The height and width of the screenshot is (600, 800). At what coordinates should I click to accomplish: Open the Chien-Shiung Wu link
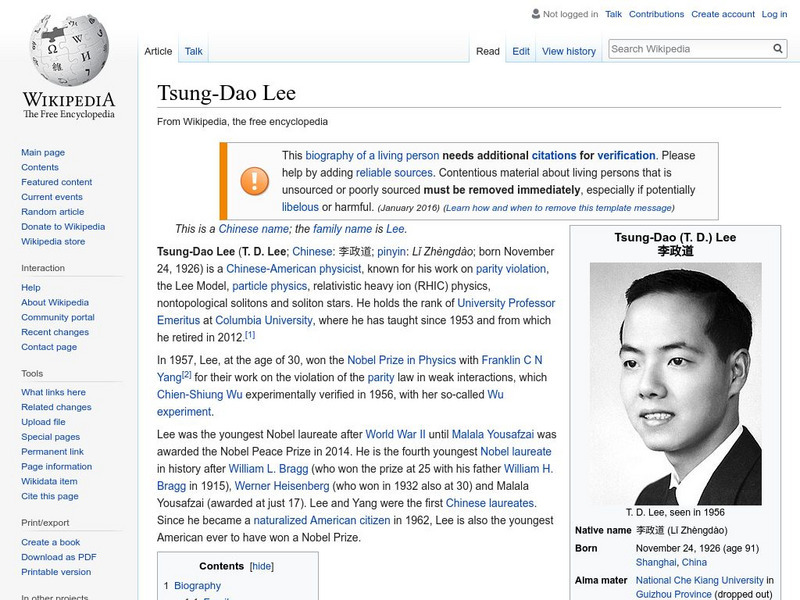coord(199,394)
